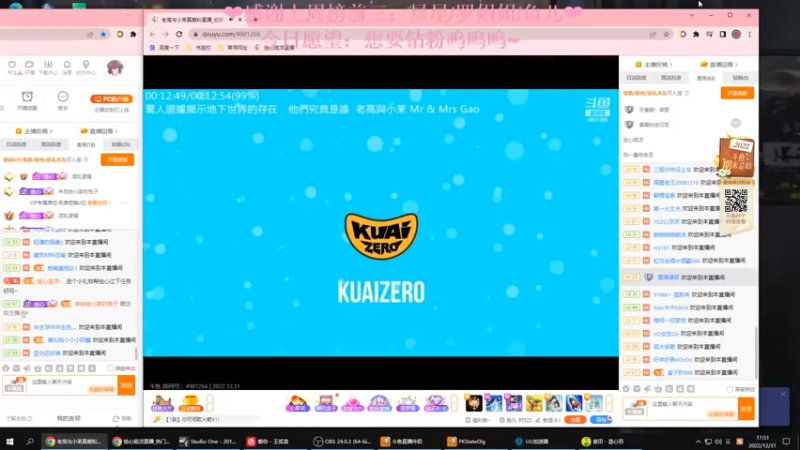Screen dimensions: 800x450
Task: Click the rocket gift icon in gift bar
Action: click(574, 403)
